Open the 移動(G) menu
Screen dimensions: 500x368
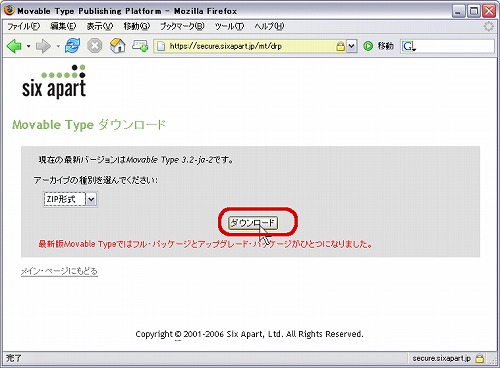[137, 26]
